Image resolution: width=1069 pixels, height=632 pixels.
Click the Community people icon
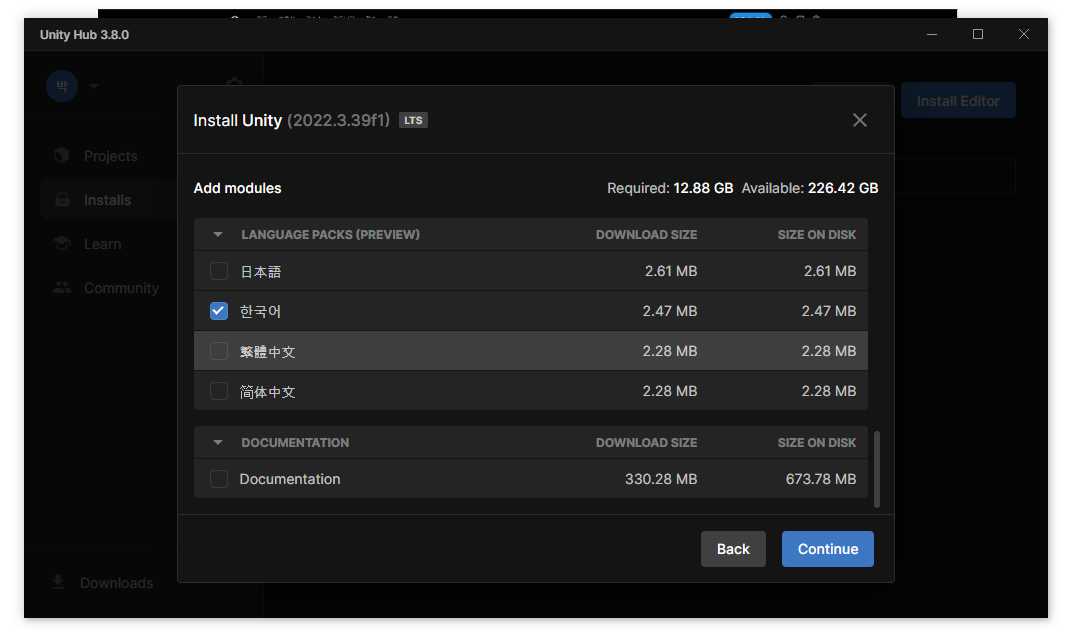[x=62, y=288]
